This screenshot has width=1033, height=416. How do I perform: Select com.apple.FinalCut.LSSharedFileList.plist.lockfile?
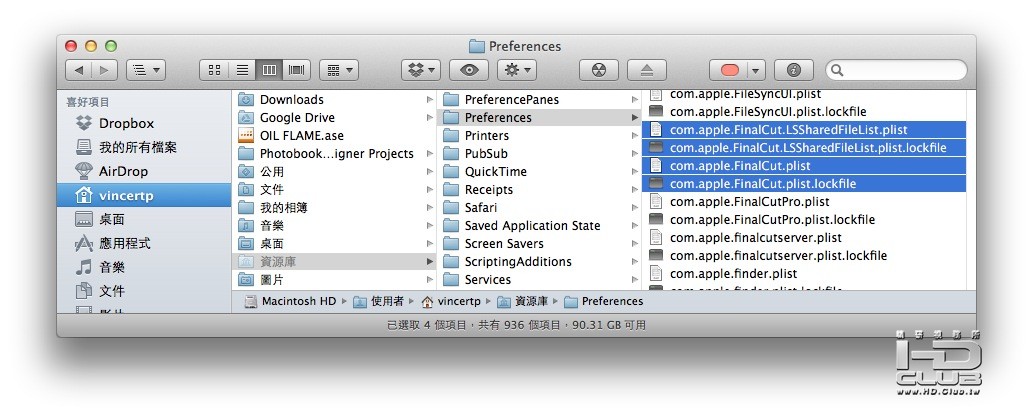(804, 148)
